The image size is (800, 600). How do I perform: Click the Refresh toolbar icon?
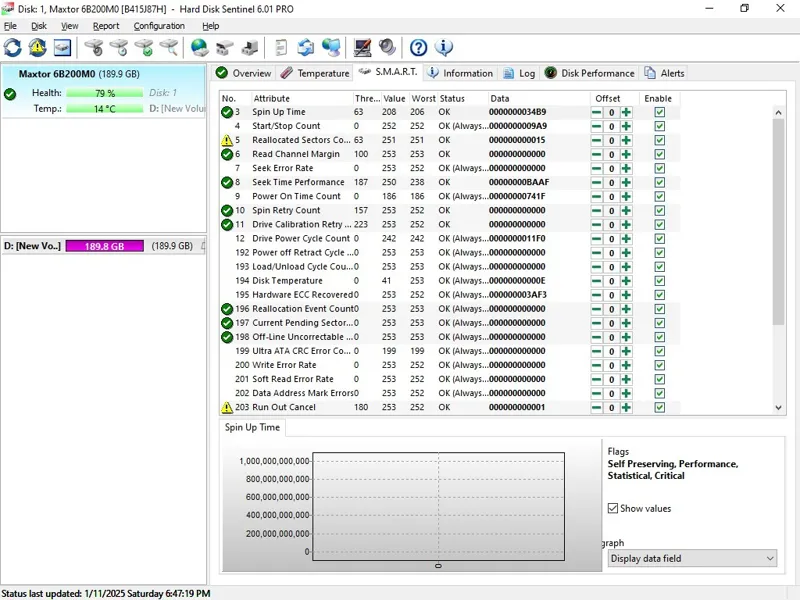[x=12, y=47]
